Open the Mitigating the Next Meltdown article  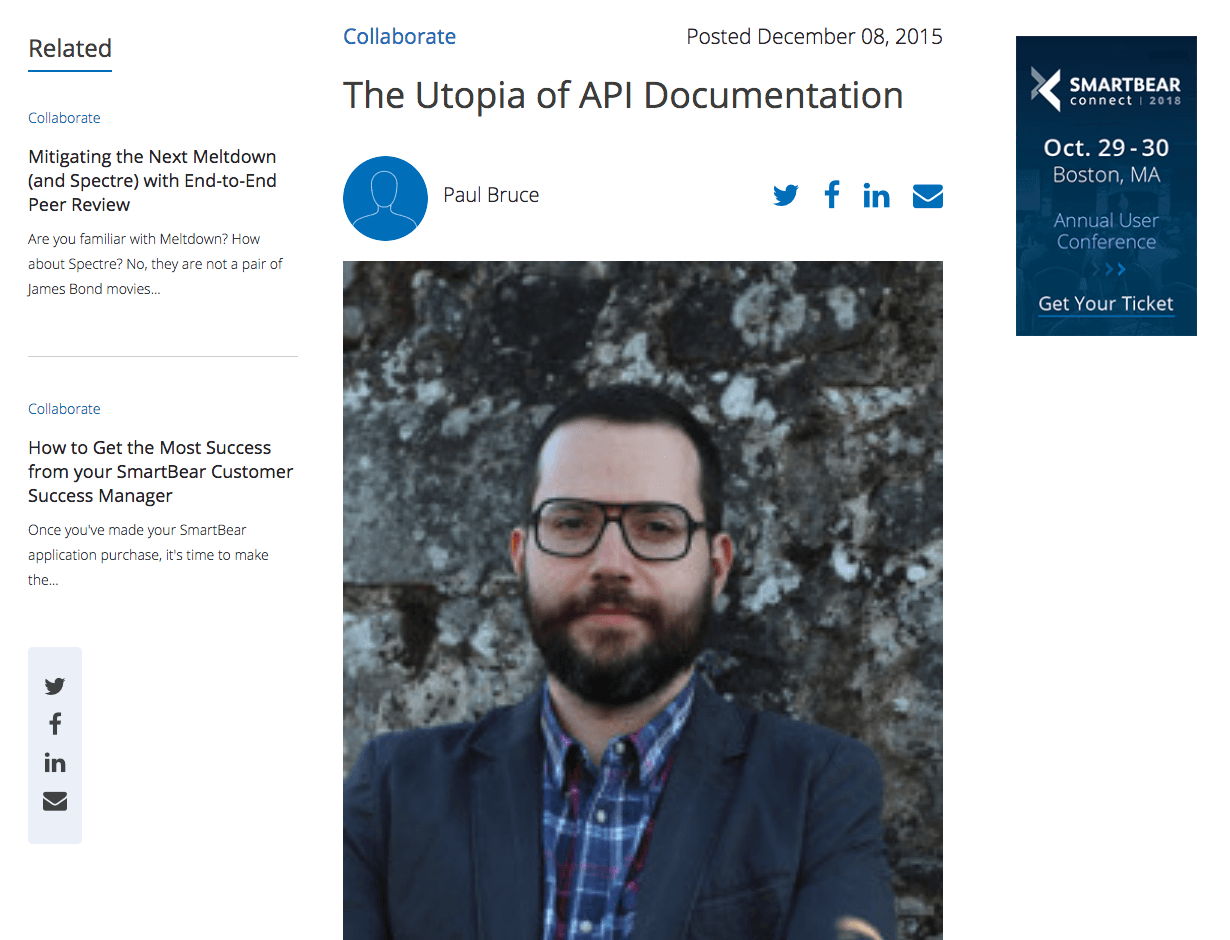pyautogui.click(x=152, y=181)
